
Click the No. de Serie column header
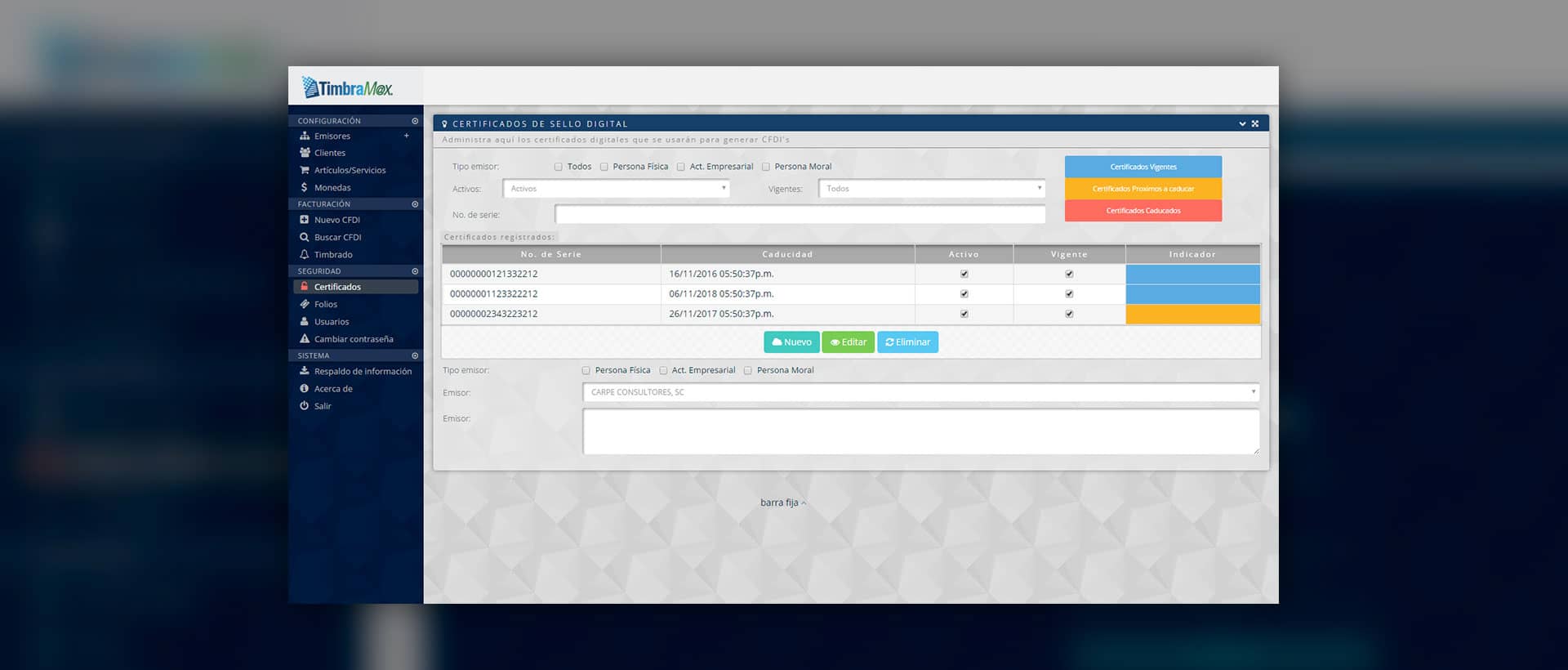(551, 254)
